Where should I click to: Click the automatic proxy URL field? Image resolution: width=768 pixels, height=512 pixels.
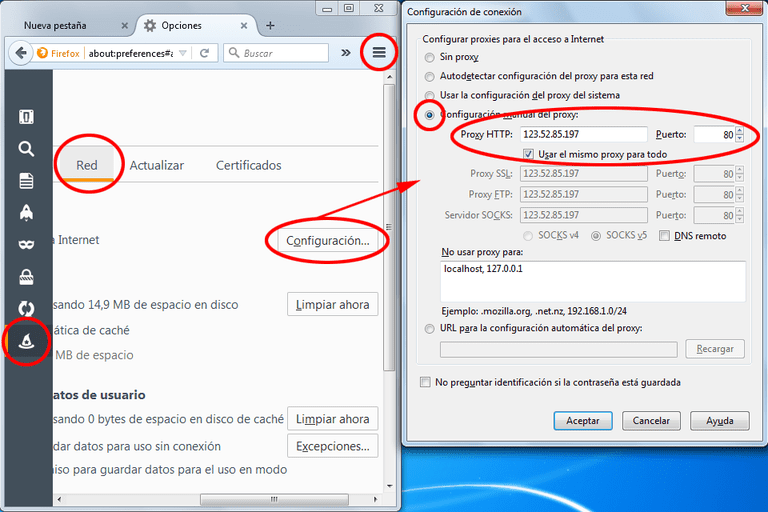point(558,349)
